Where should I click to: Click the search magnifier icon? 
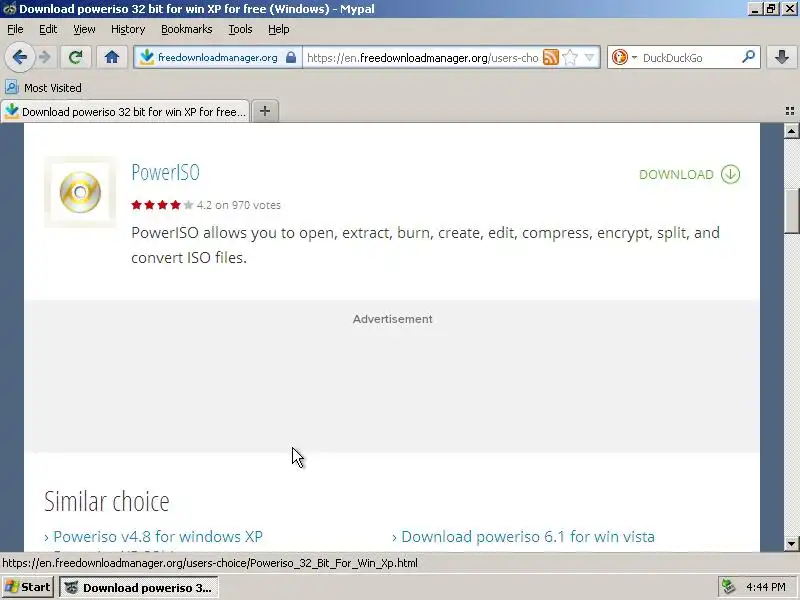coord(748,57)
